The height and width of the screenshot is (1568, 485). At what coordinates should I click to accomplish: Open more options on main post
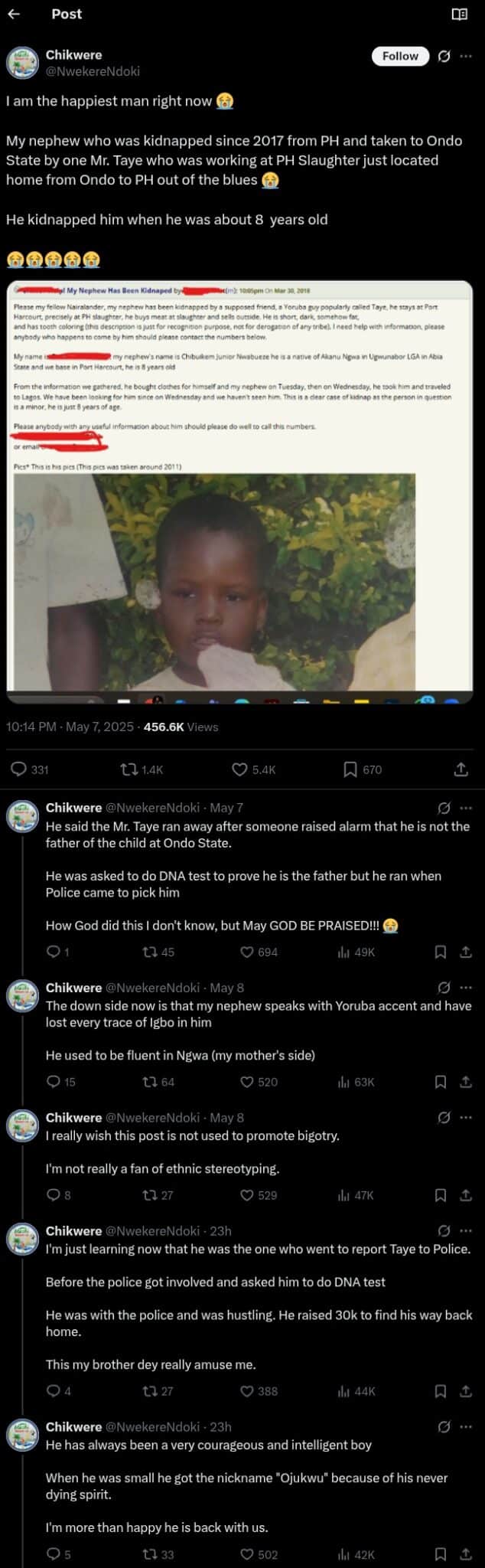click(x=466, y=56)
